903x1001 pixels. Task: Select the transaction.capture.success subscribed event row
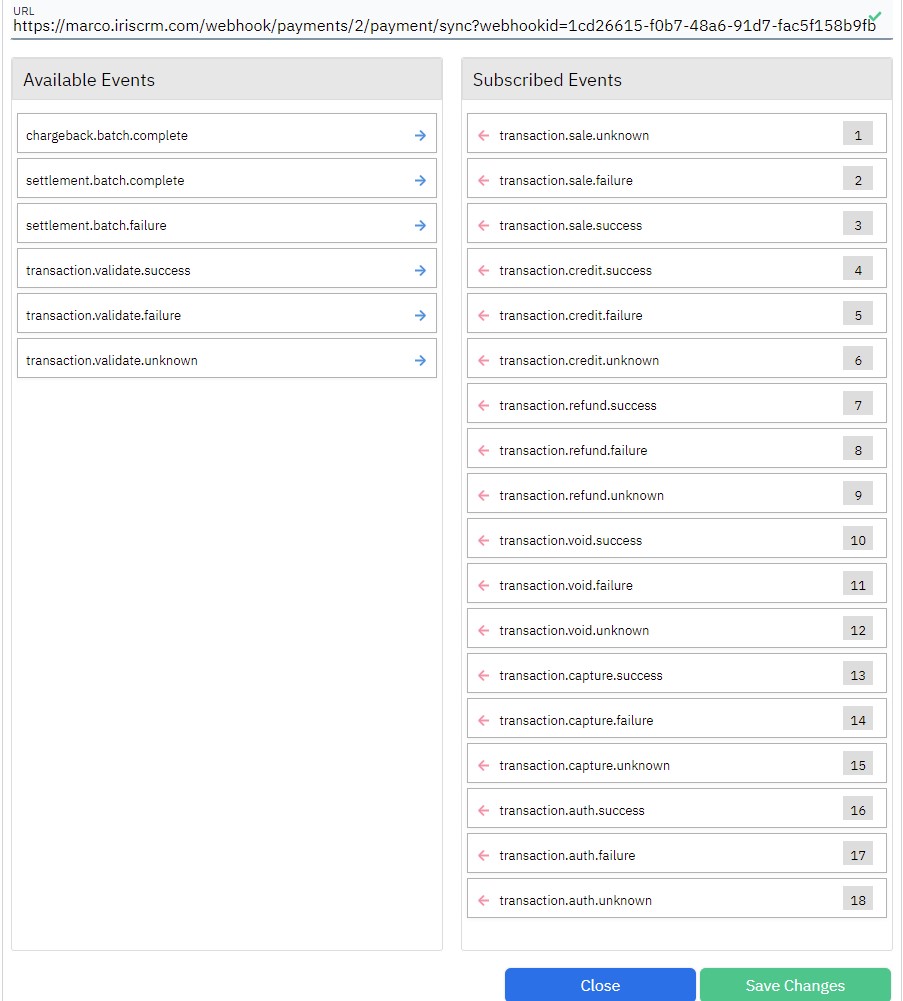tap(675, 674)
